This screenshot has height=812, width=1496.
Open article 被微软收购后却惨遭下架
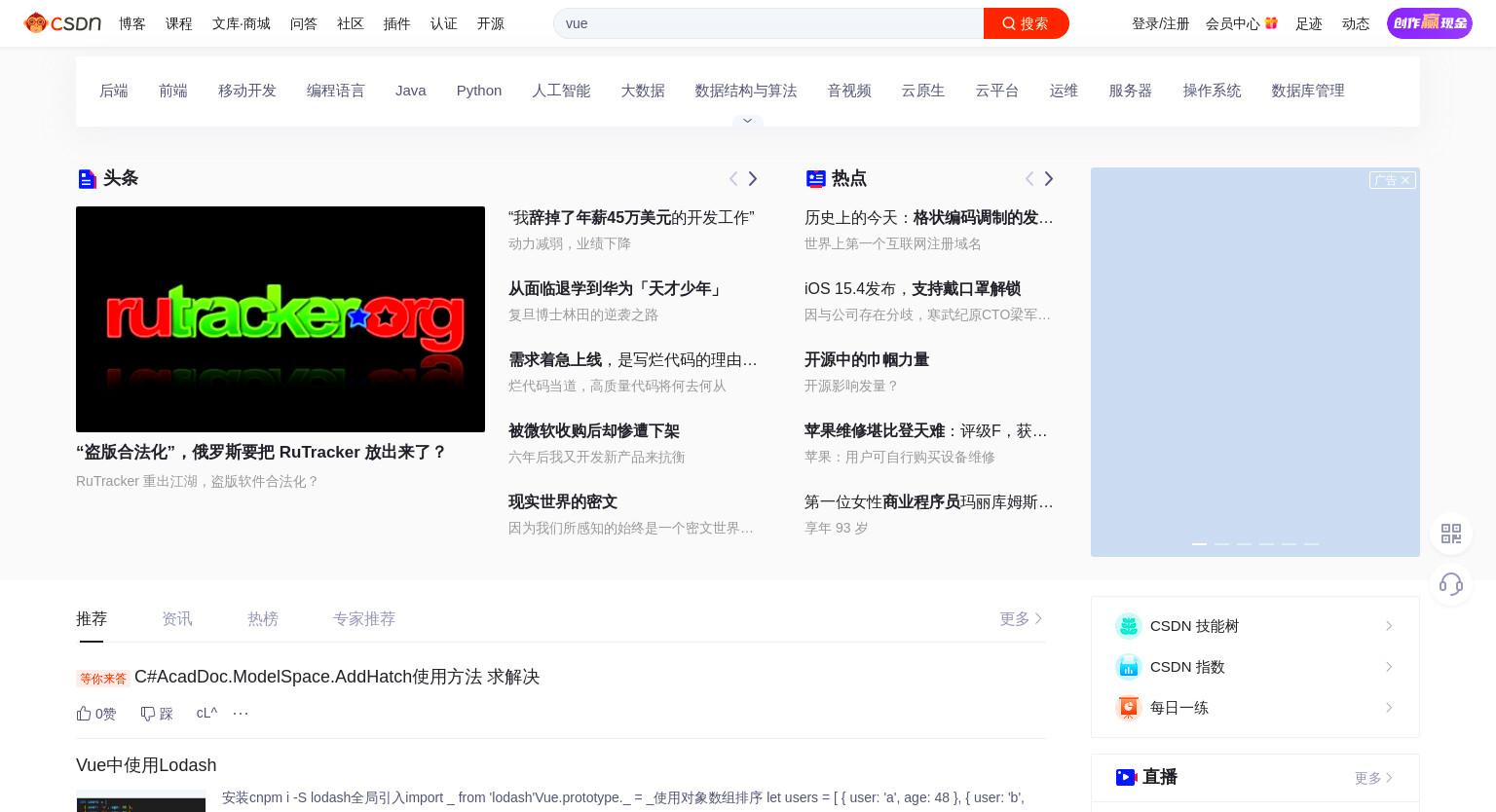(594, 430)
